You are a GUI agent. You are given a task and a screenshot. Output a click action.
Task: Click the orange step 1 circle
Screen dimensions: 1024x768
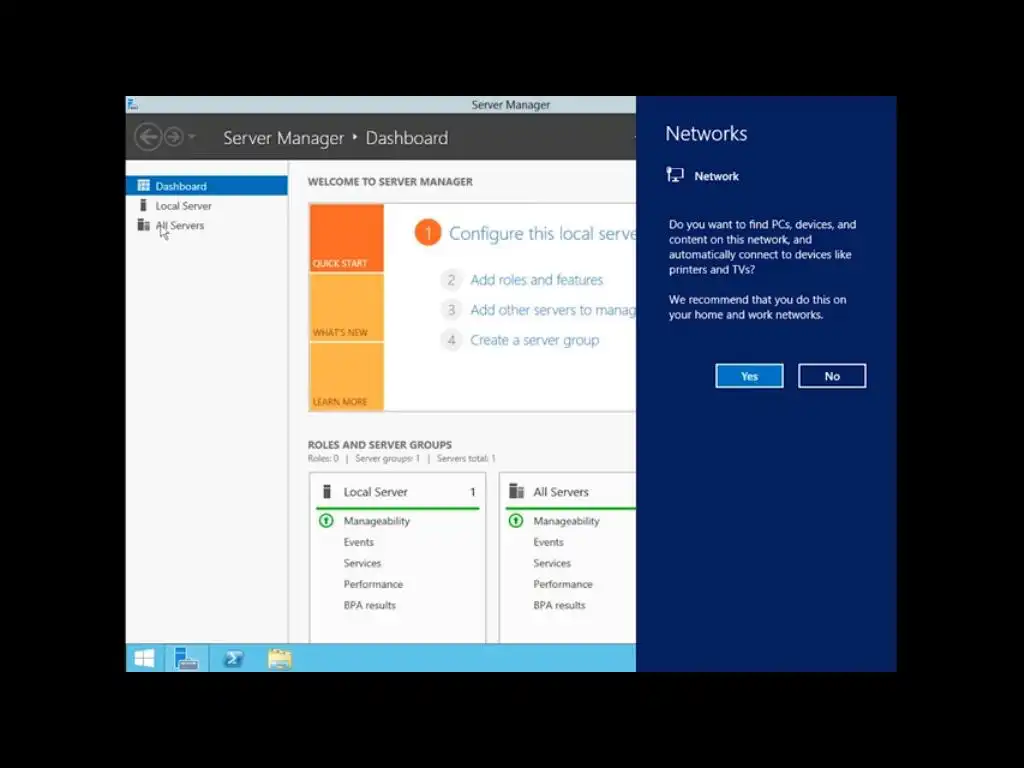428,232
